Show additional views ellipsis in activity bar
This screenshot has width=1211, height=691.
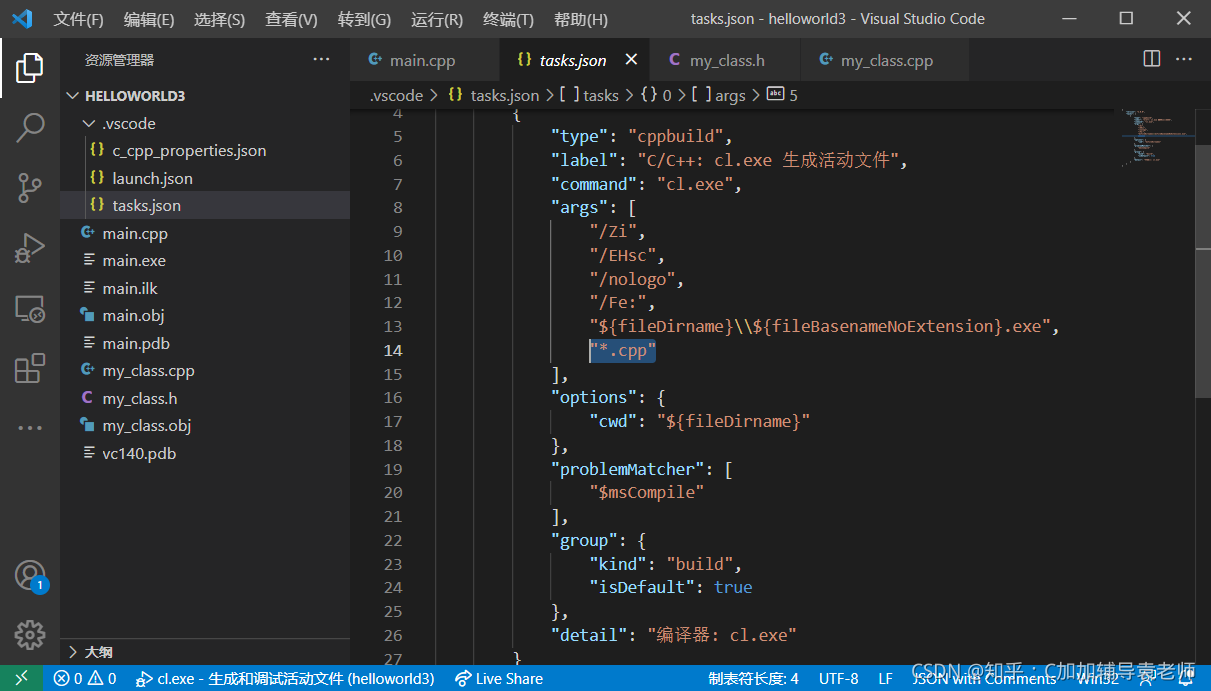[30, 428]
